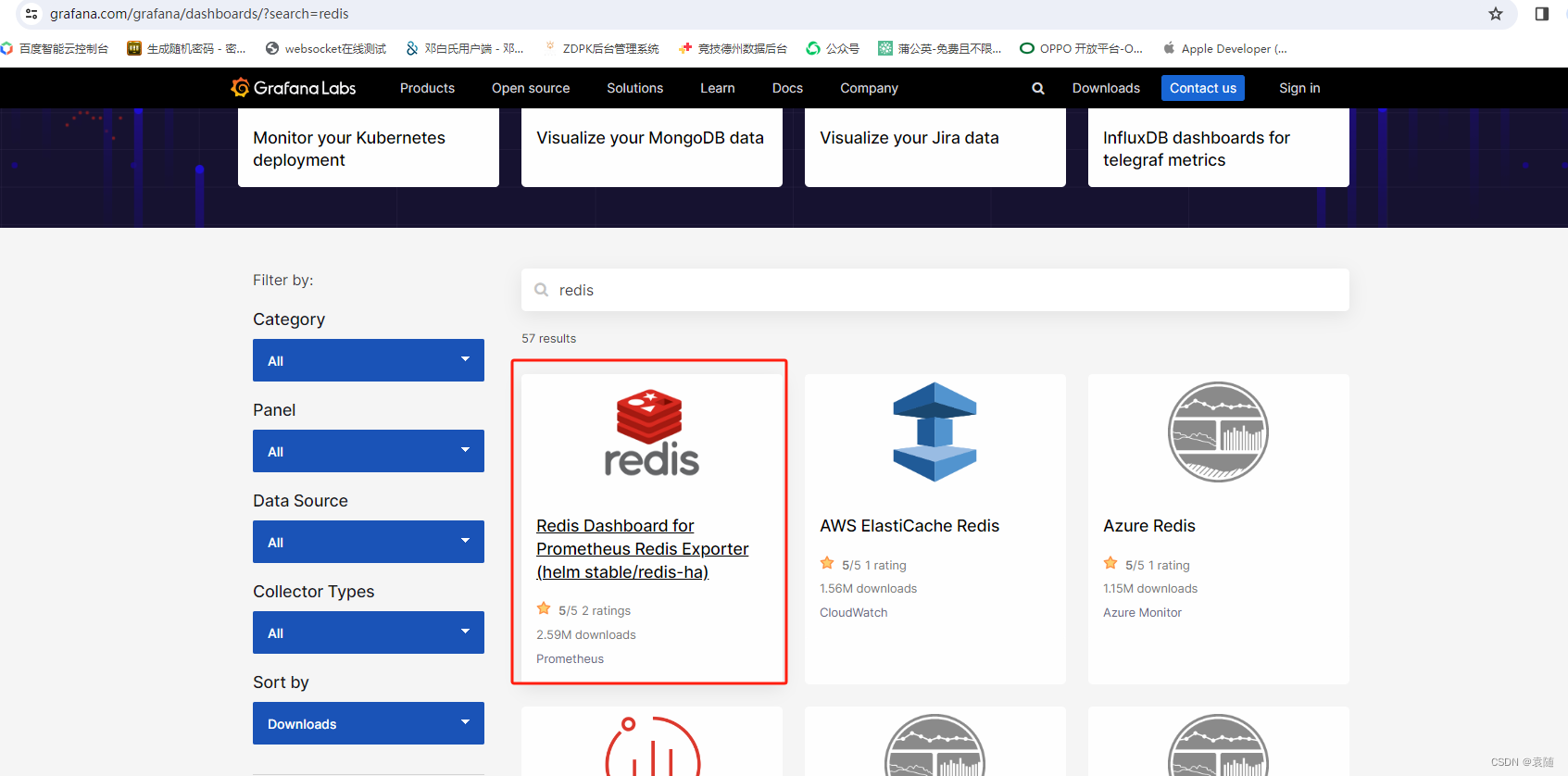Click the CloudWatch data source label
The height and width of the screenshot is (776, 1568).
click(854, 612)
